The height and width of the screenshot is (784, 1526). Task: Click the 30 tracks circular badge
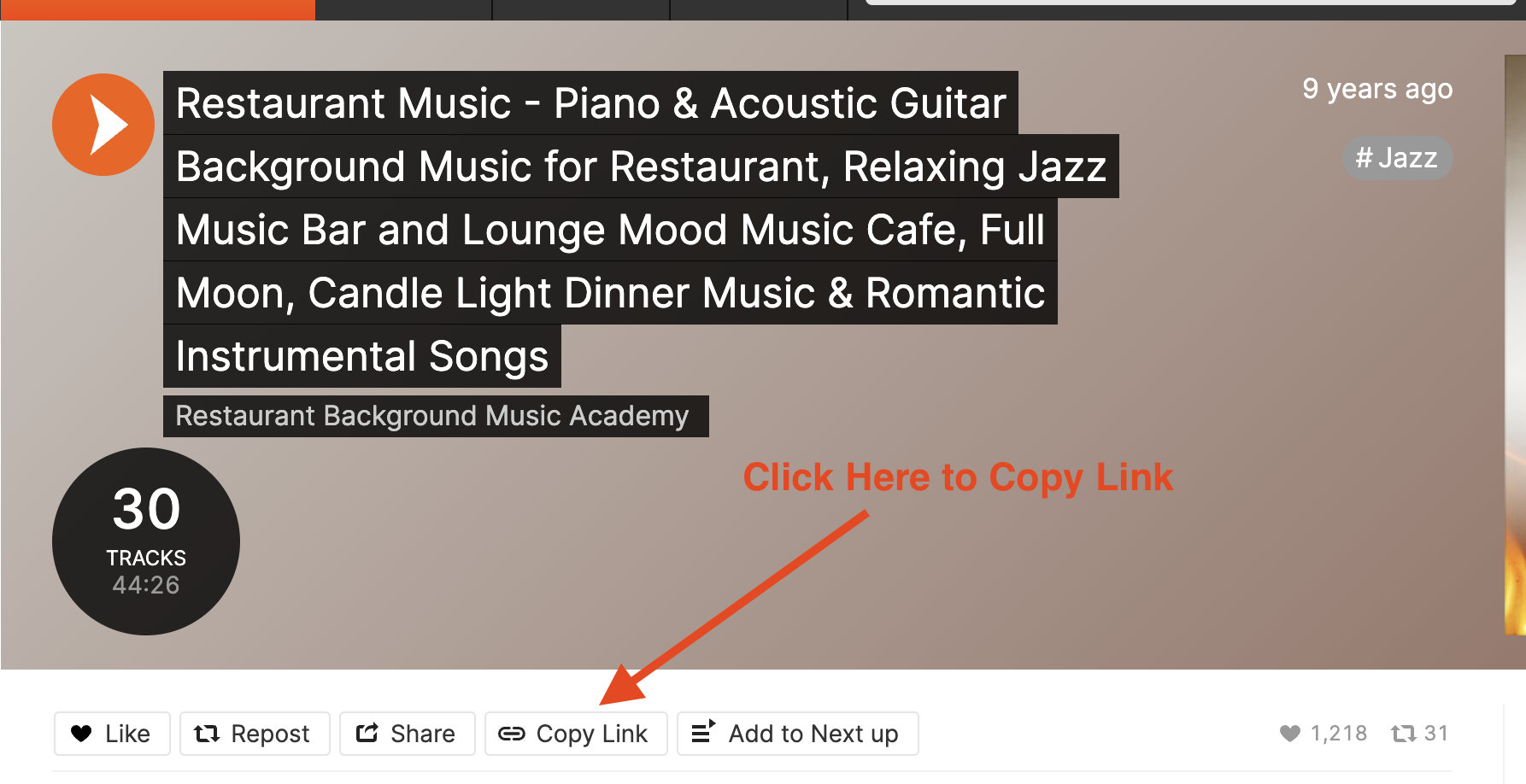pyautogui.click(x=146, y=541)
